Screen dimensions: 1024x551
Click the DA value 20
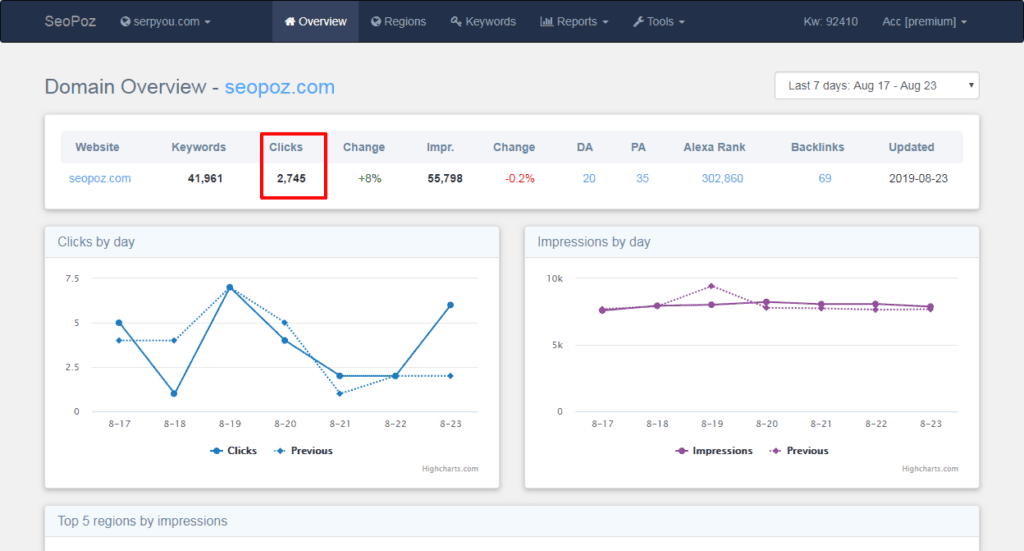(589, 178)
